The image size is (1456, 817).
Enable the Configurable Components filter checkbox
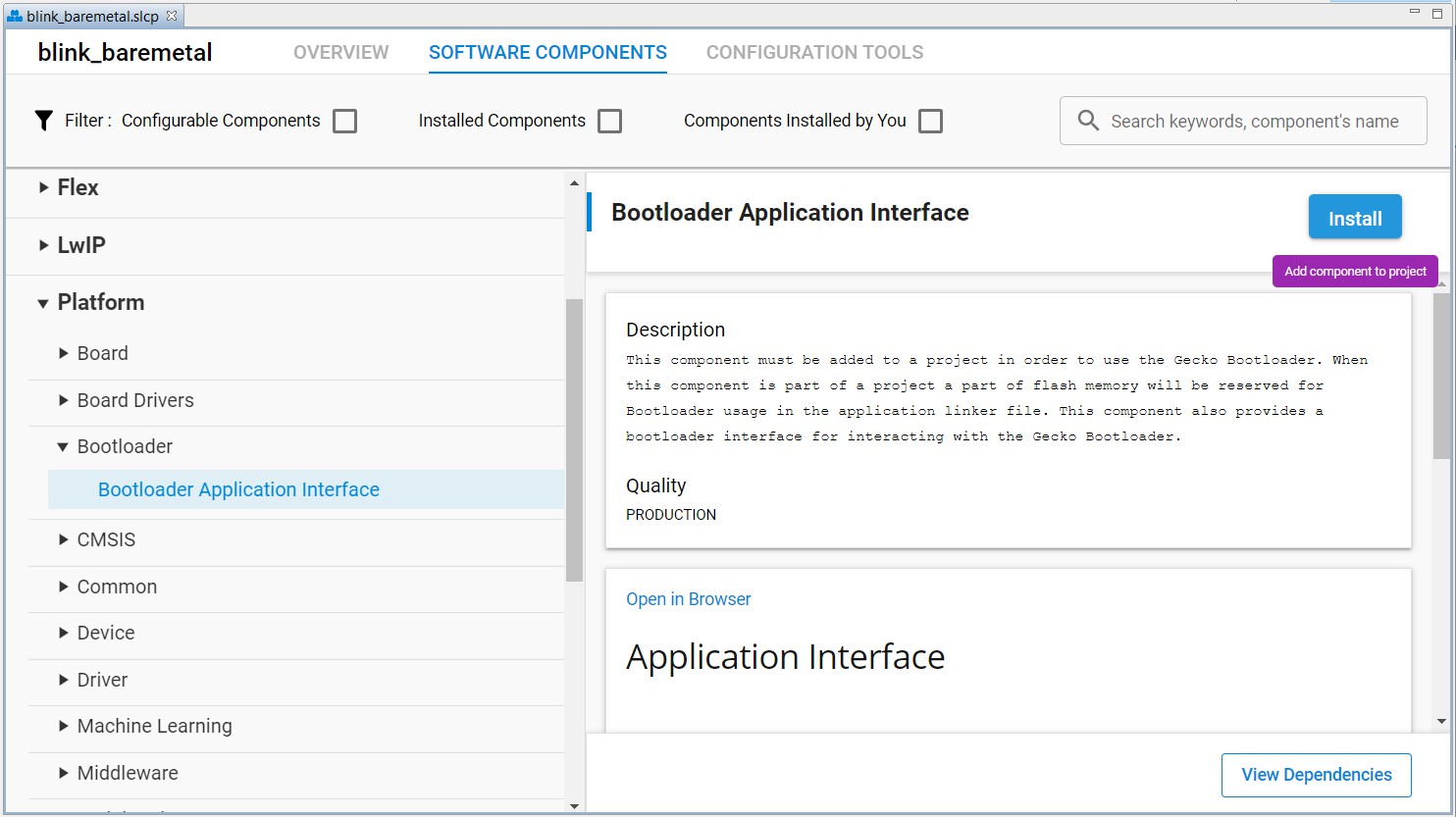point(344,120)
